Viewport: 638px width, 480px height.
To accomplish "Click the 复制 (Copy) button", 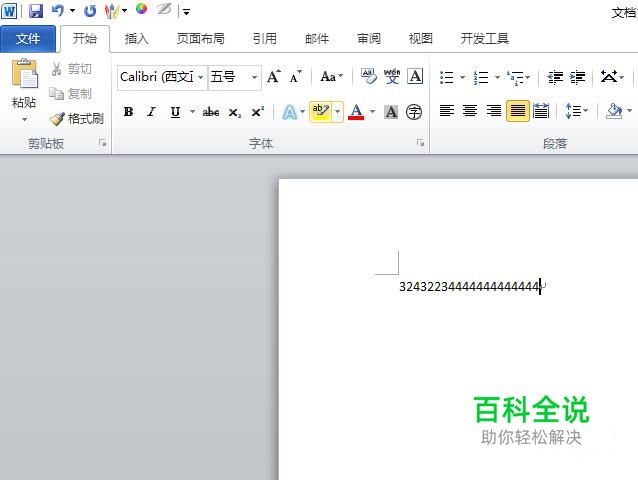I will [x=70, y=94].
